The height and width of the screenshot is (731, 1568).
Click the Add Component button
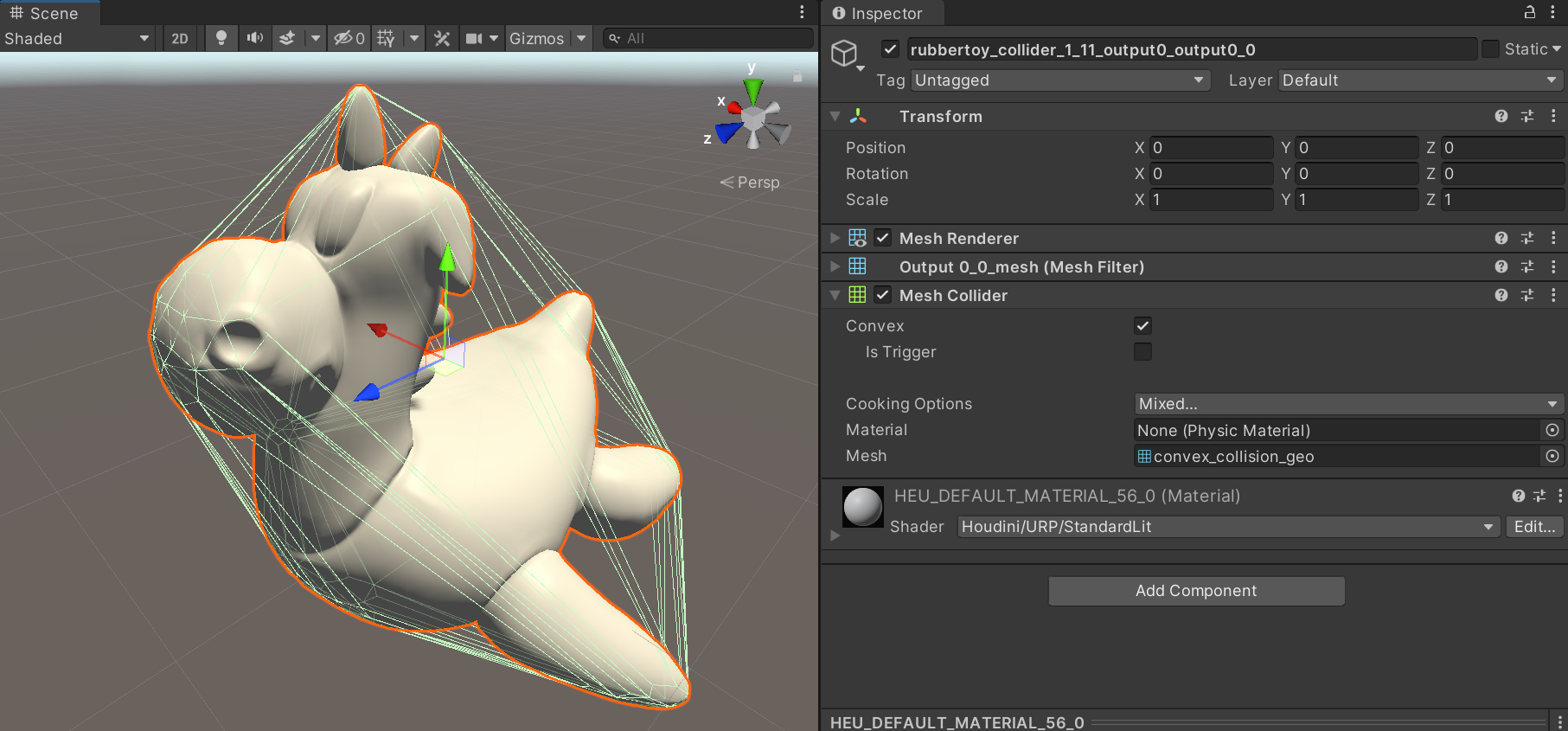pyautogui.click(x=1196, y=591)
